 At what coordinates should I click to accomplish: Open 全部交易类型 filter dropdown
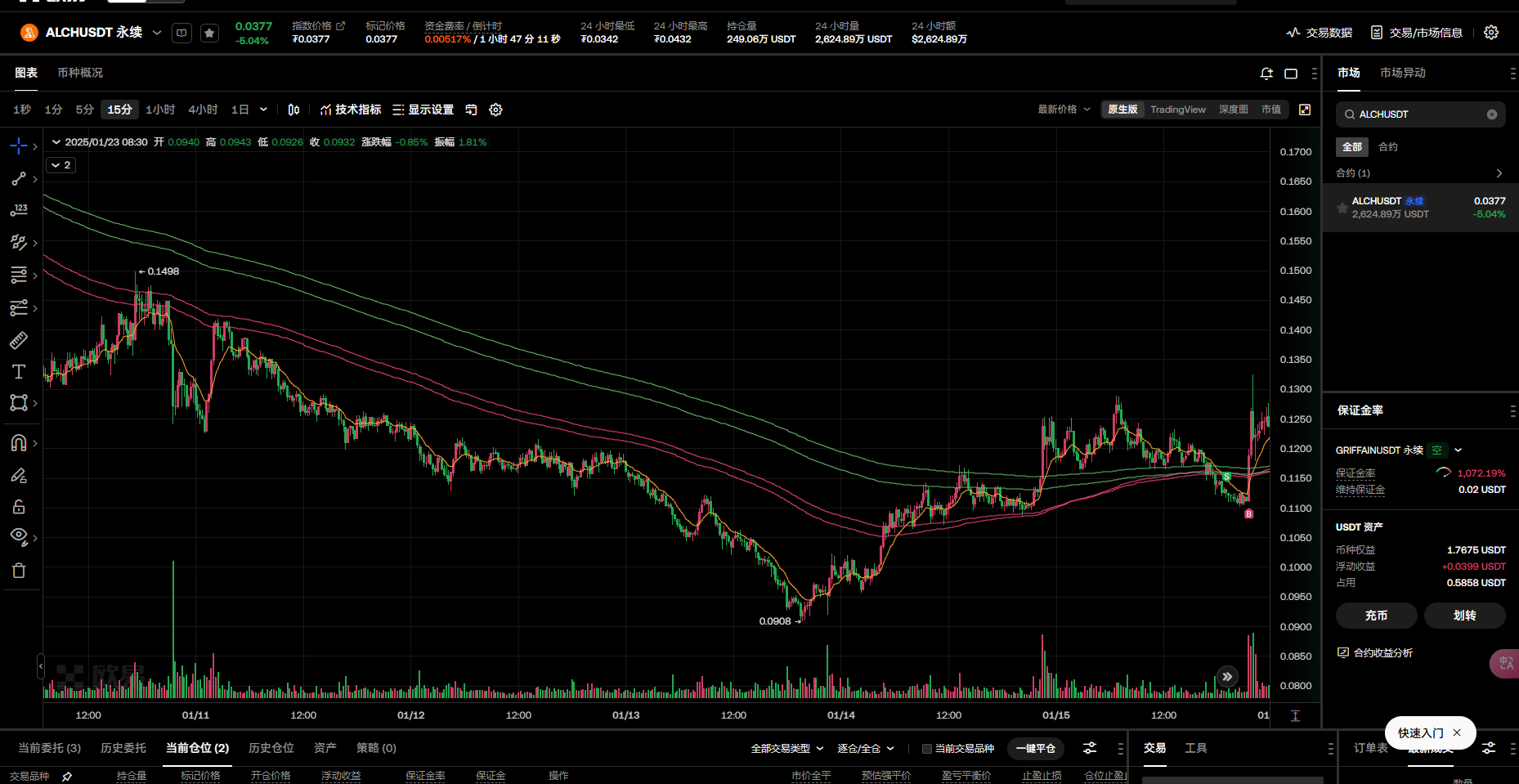click(787, 749)
